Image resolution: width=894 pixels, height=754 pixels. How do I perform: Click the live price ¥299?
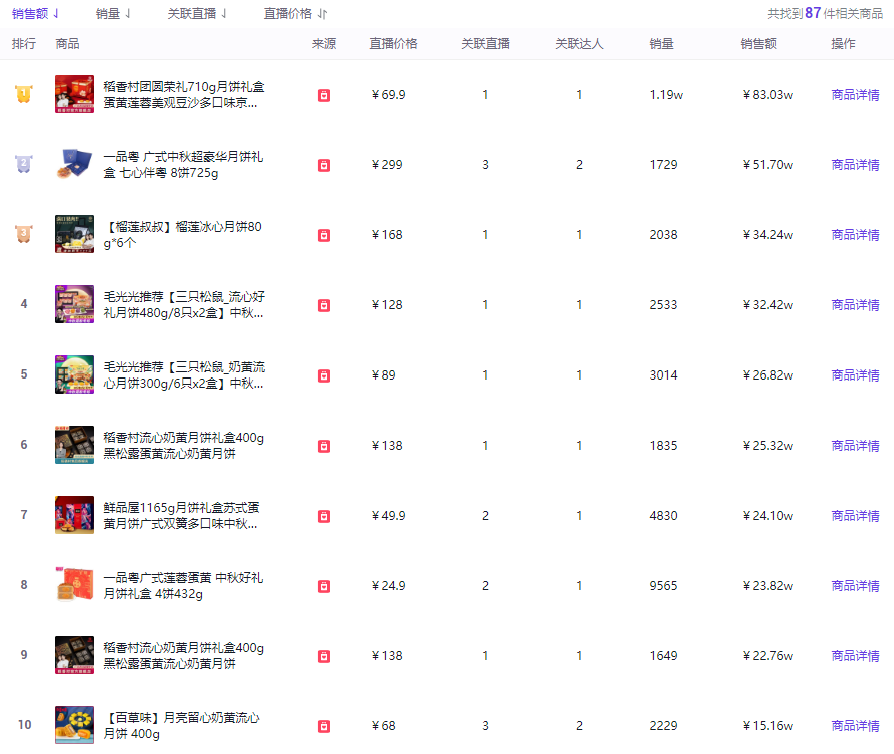coord(387,165)
